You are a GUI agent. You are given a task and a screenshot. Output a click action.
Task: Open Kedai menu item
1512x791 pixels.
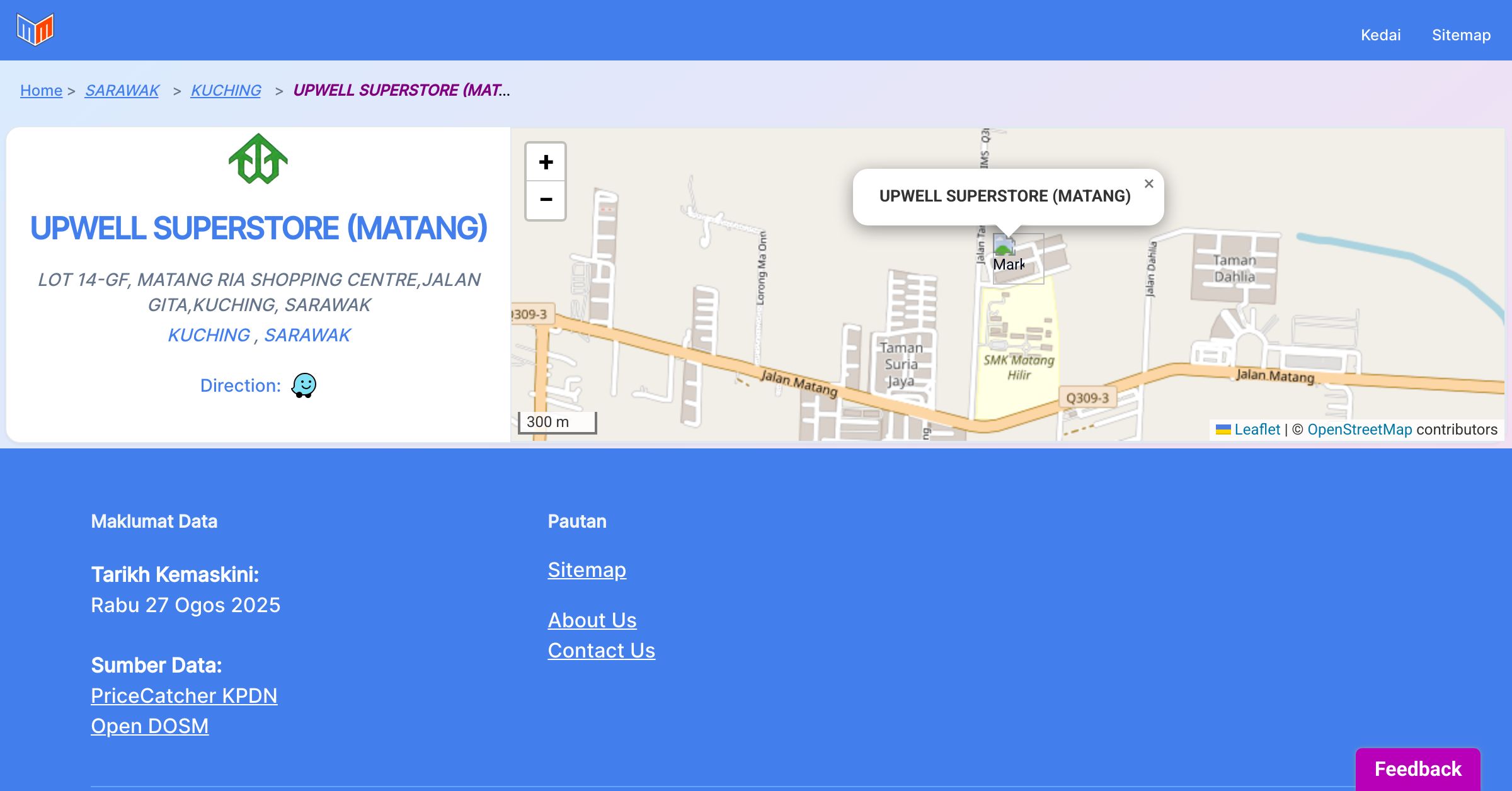[x=1380, y=35]
